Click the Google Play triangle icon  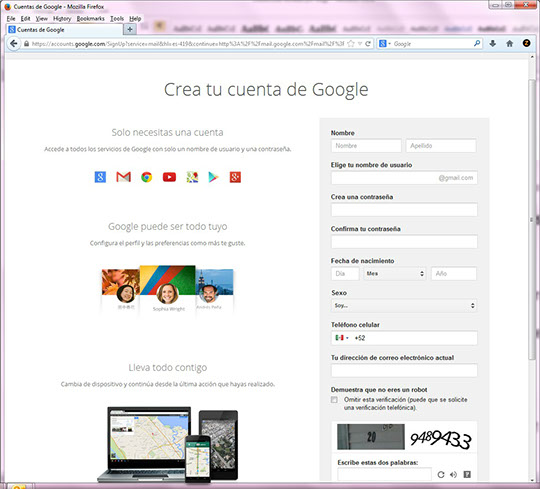(213, 177)
